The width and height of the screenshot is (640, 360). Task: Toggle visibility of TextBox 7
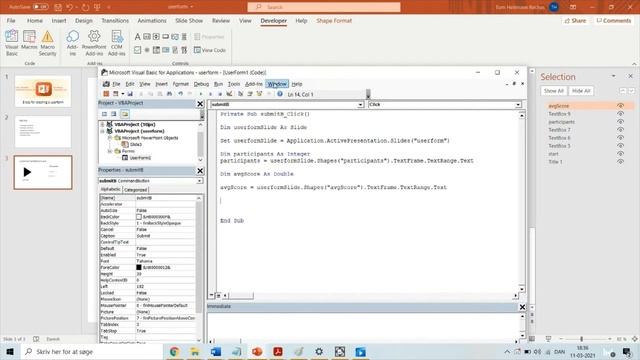coord(620,130)
